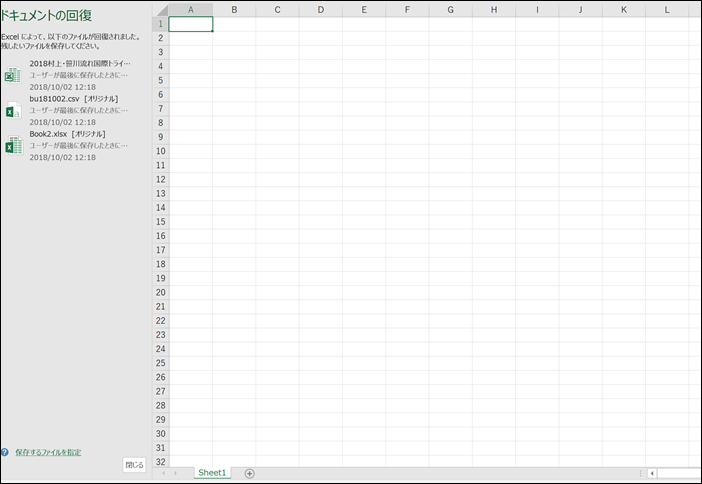Screen dimensions: 702x484
Task: Select column A header
Action: pyautogui.click(x=190, y=10)
